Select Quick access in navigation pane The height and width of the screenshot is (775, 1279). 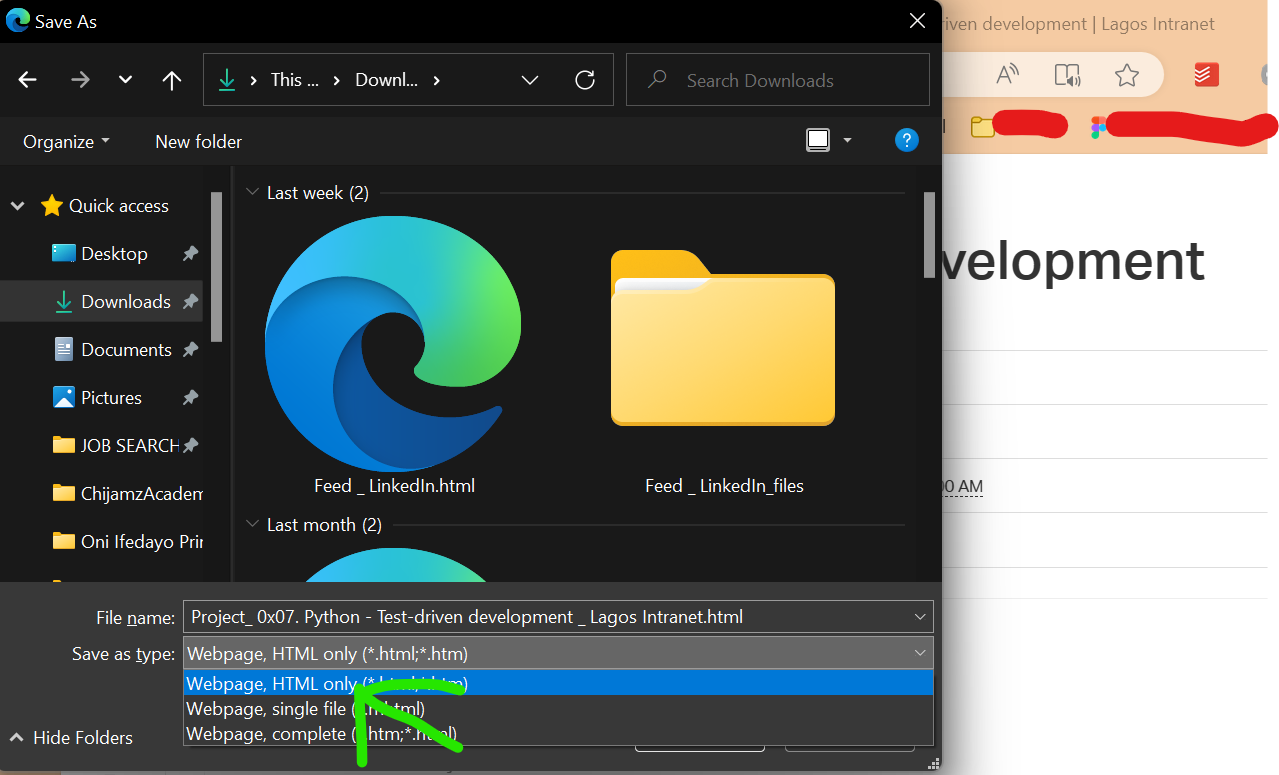coord(105,206)
